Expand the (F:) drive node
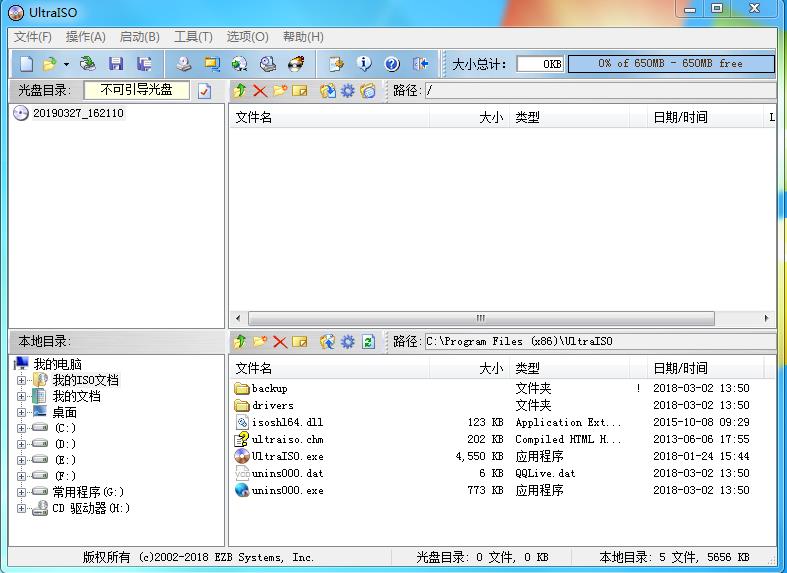Screen dimensions: 787x573 tap(21, 476)
